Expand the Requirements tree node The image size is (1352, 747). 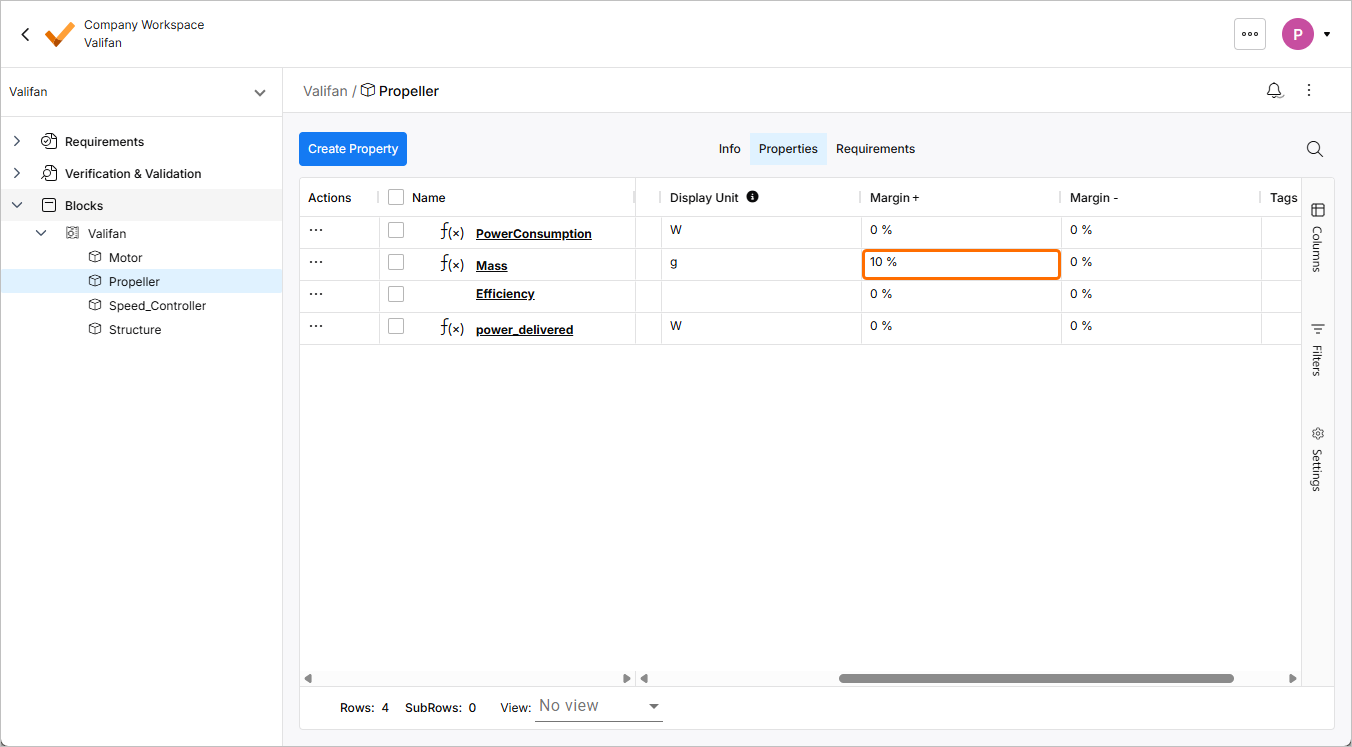click(17, 142)
